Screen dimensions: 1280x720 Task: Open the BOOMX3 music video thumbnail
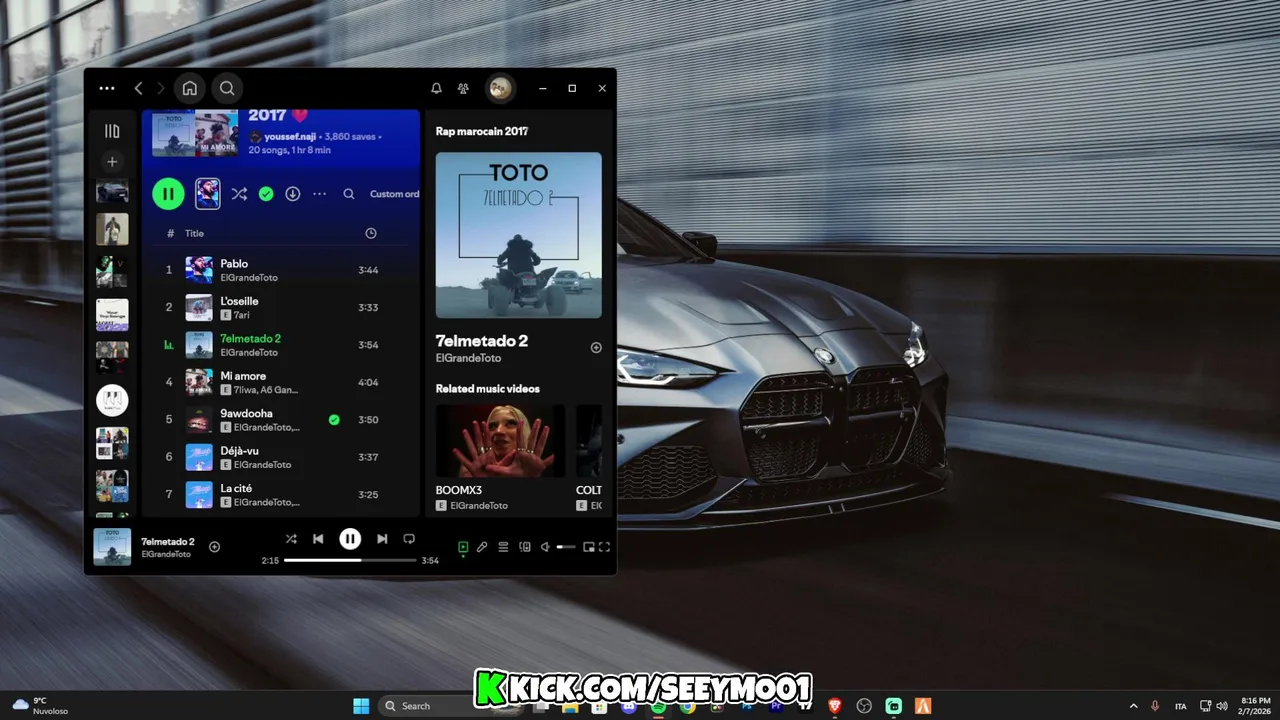click(500, 441)
